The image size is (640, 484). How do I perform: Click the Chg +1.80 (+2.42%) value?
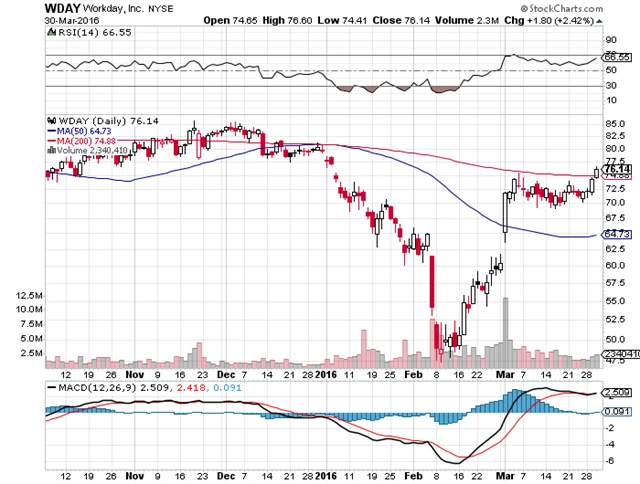(x=549, y=20)
